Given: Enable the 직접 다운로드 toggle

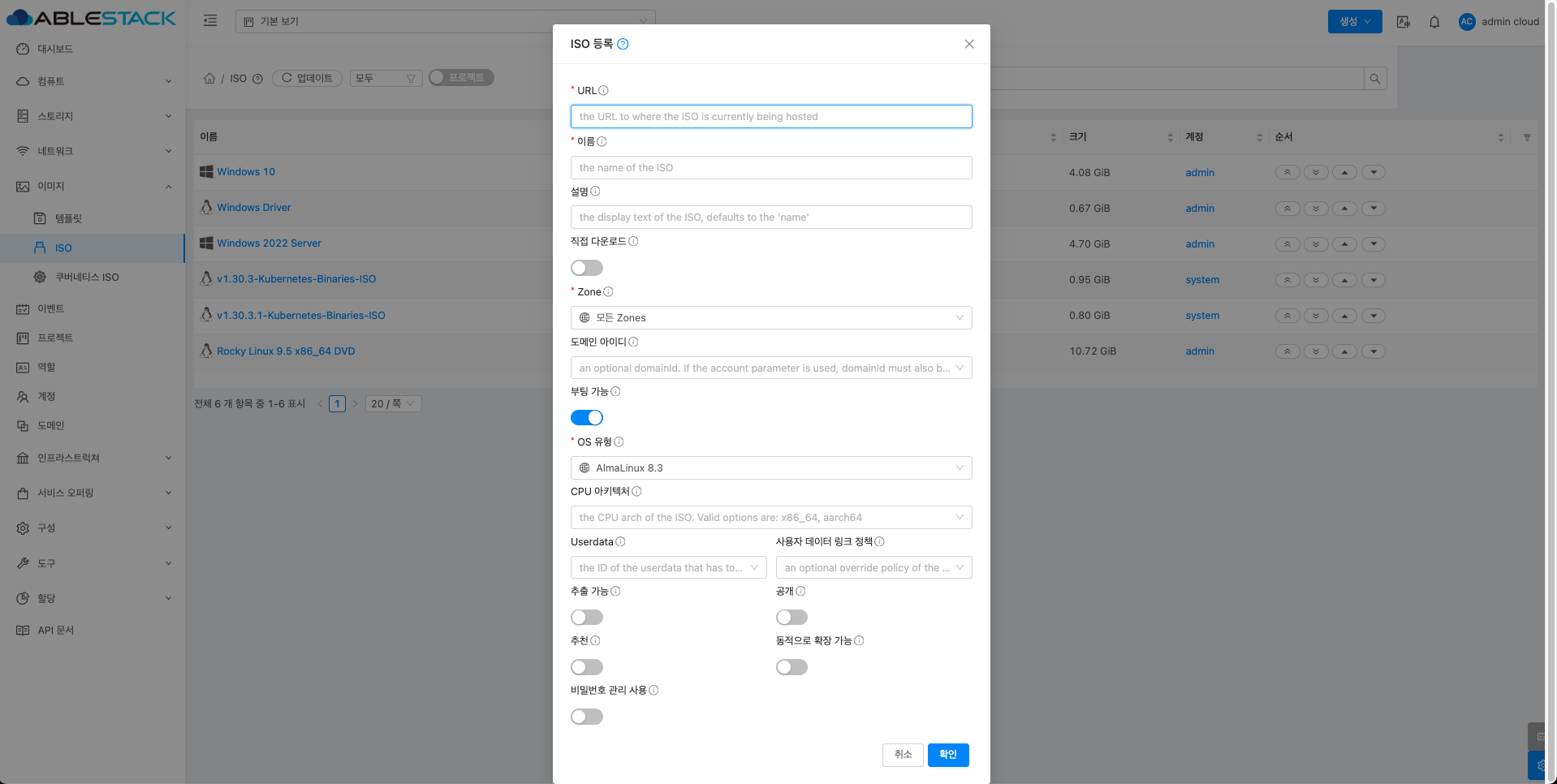Looking at the screenshot, I should (586, 268).
